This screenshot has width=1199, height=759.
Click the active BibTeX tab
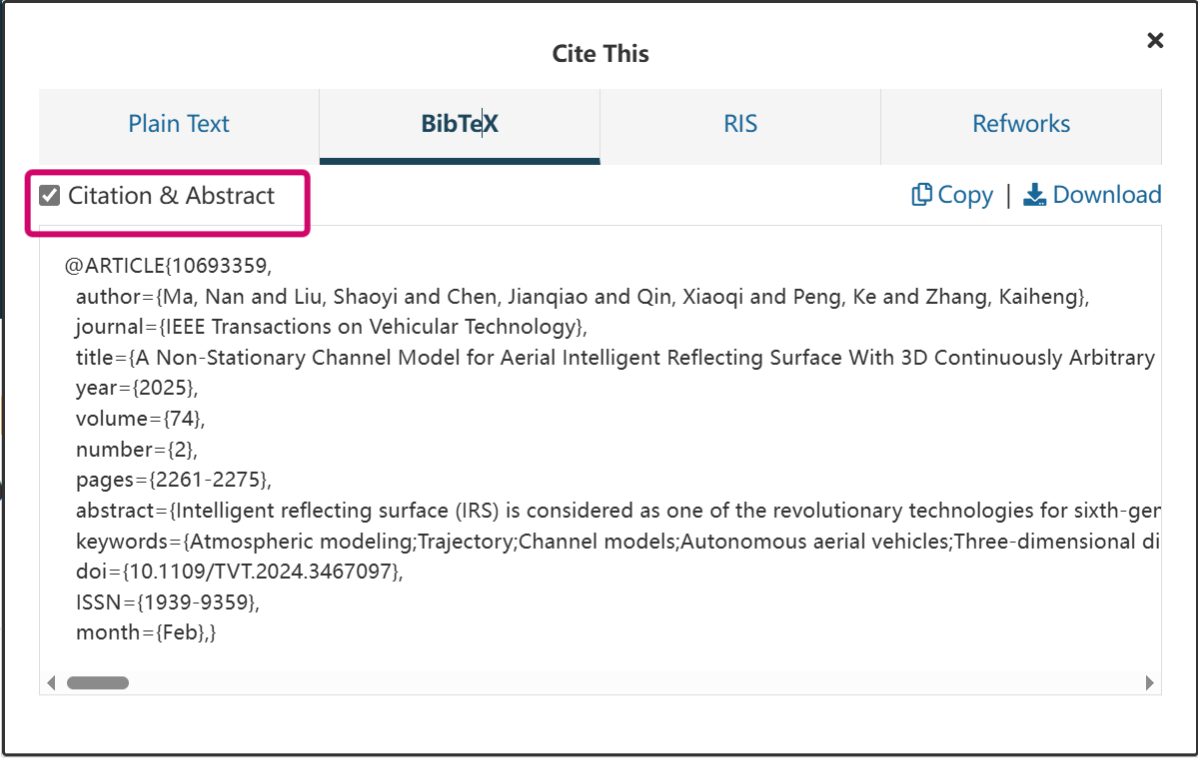(459, 123)
